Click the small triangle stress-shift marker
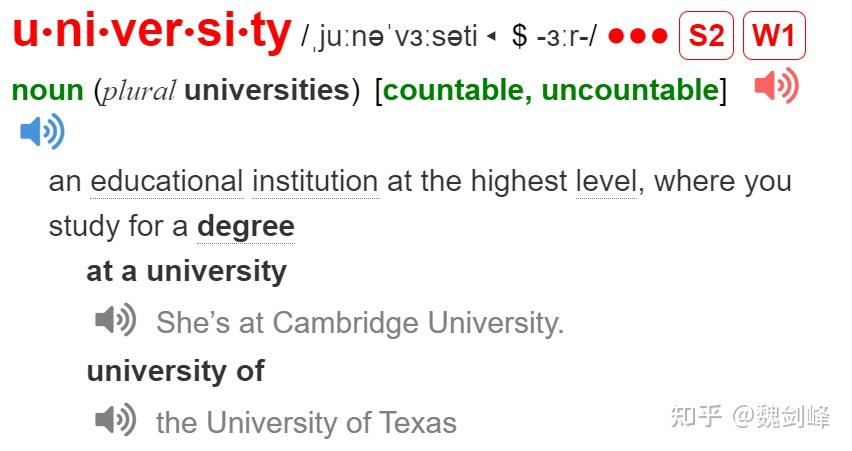The image size is (852, 451). pos(491,36)
